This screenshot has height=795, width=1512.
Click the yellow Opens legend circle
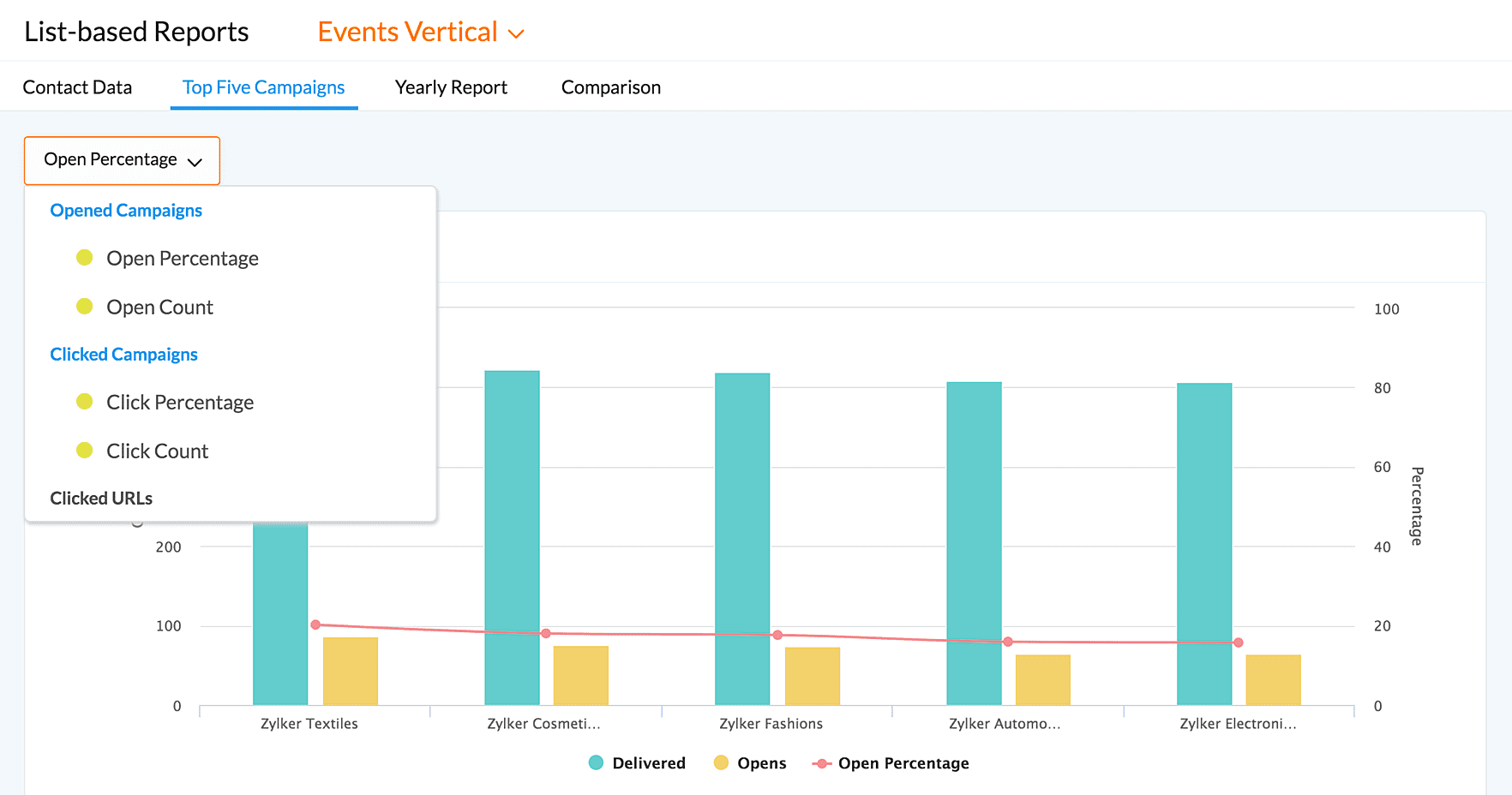click(721, 763)
